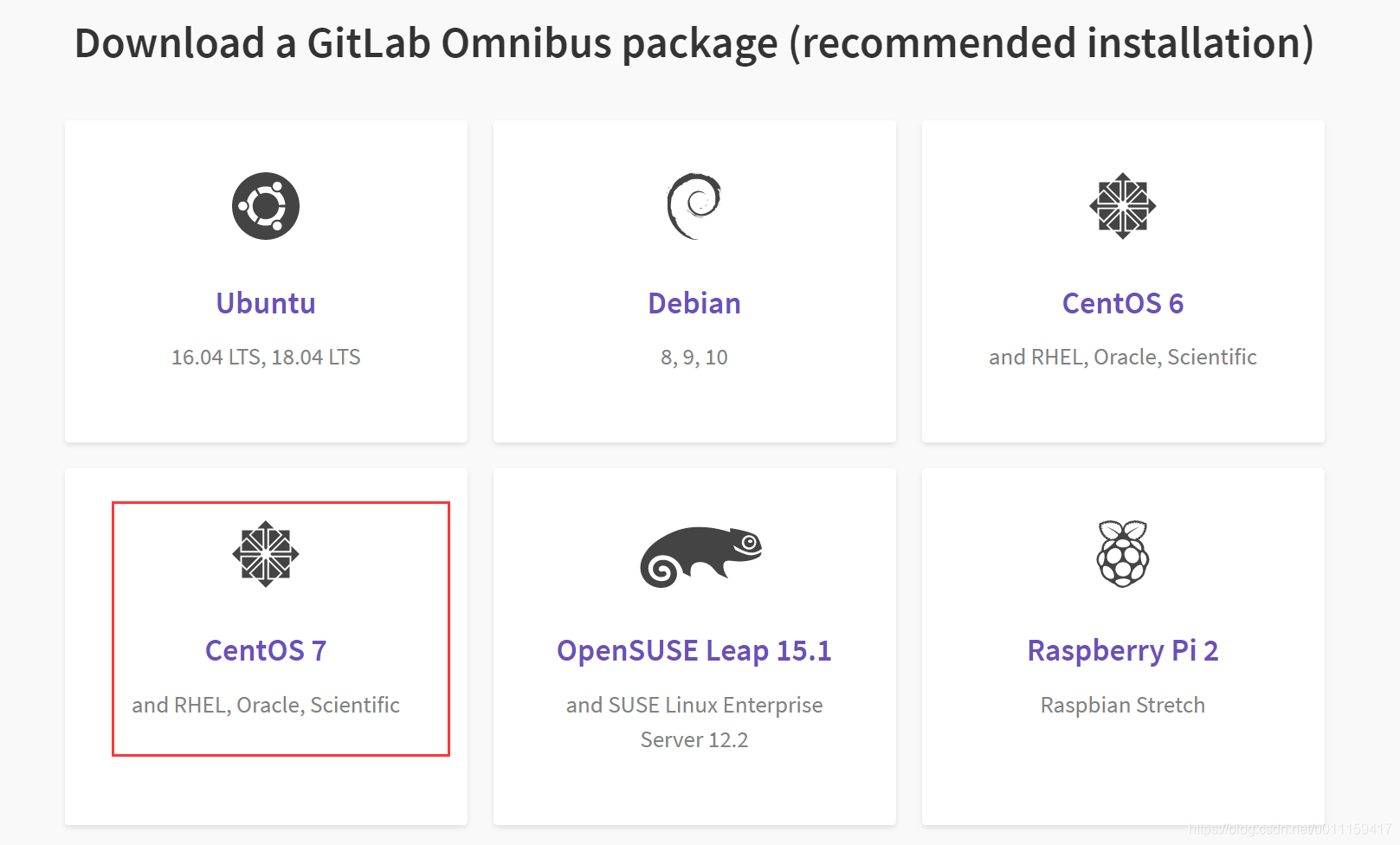Image resolution: width=1400 pixels, height=845 pixels.
Task: Open the Debian download page link
Action: pyautogui.click(x=694, y=303)
